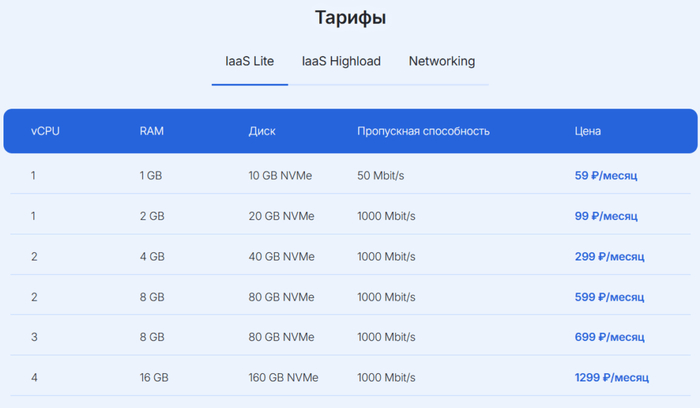The image size is (700, 408).
Task: Click the 16 GB RAM cell
Action: (x=153, y=378)
